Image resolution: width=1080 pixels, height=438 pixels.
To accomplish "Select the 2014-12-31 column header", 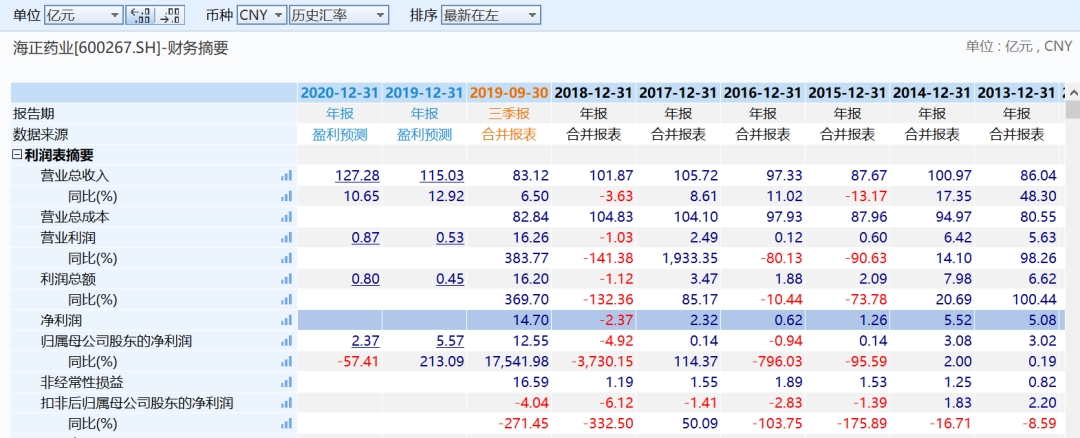I will tap(931, 92).
